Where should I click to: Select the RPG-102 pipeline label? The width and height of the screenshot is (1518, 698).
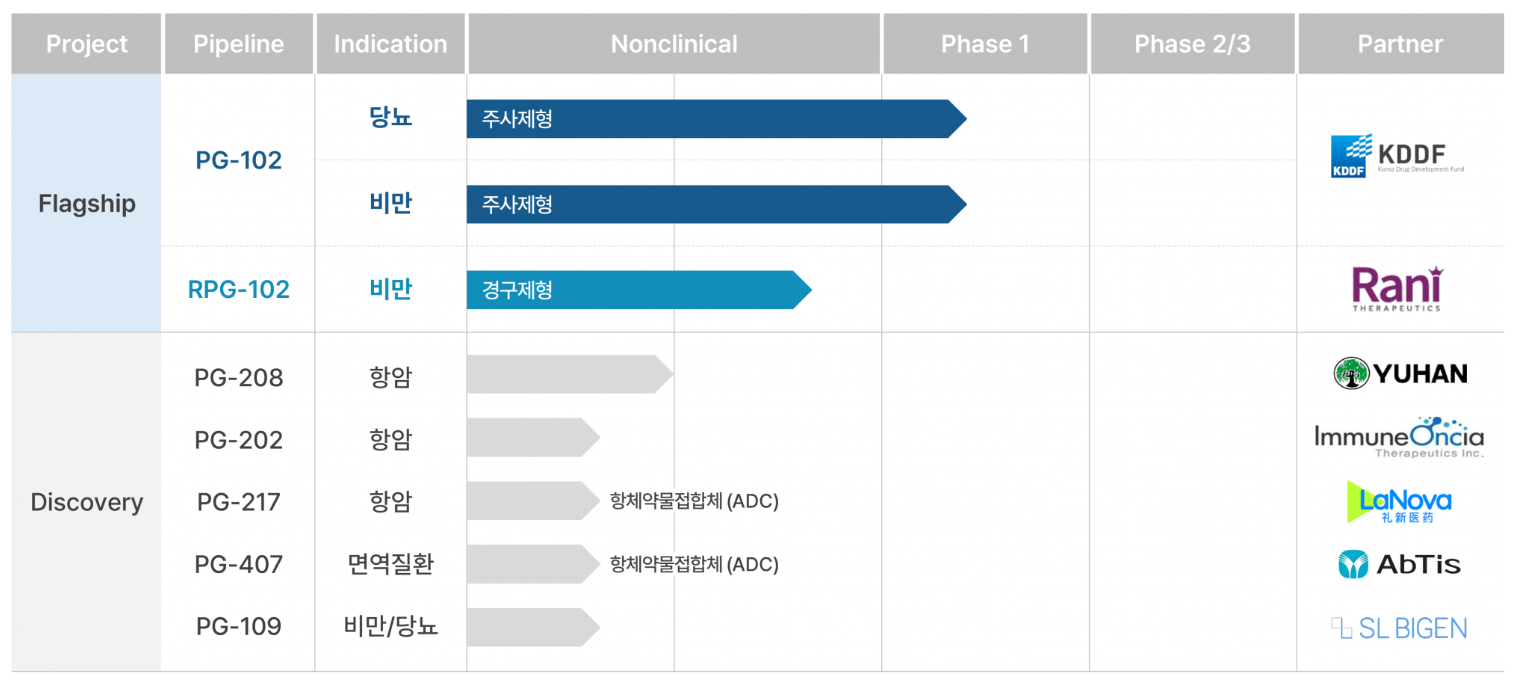pos(238,290)
